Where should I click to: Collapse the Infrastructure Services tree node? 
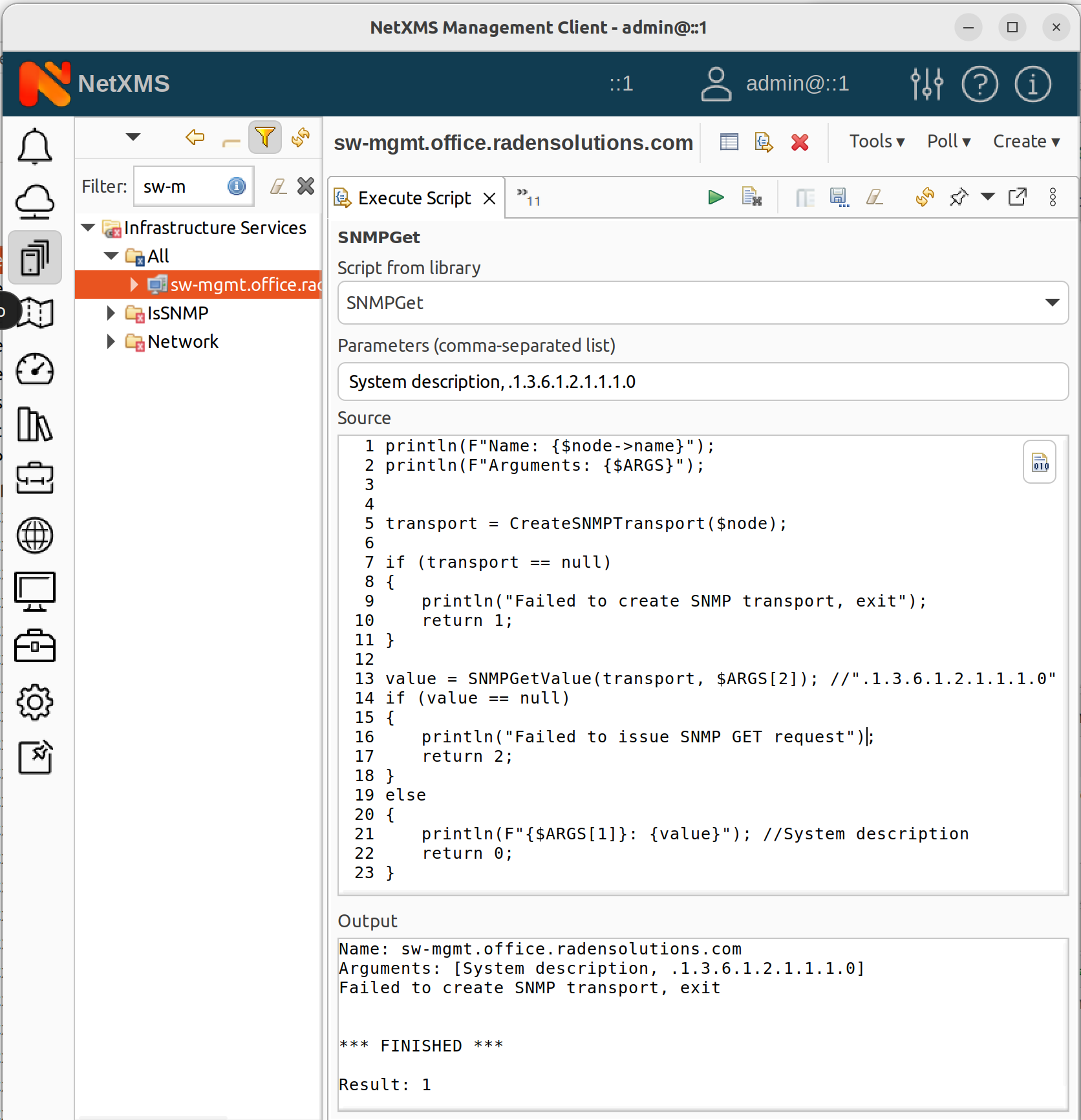tap(89, 228)
